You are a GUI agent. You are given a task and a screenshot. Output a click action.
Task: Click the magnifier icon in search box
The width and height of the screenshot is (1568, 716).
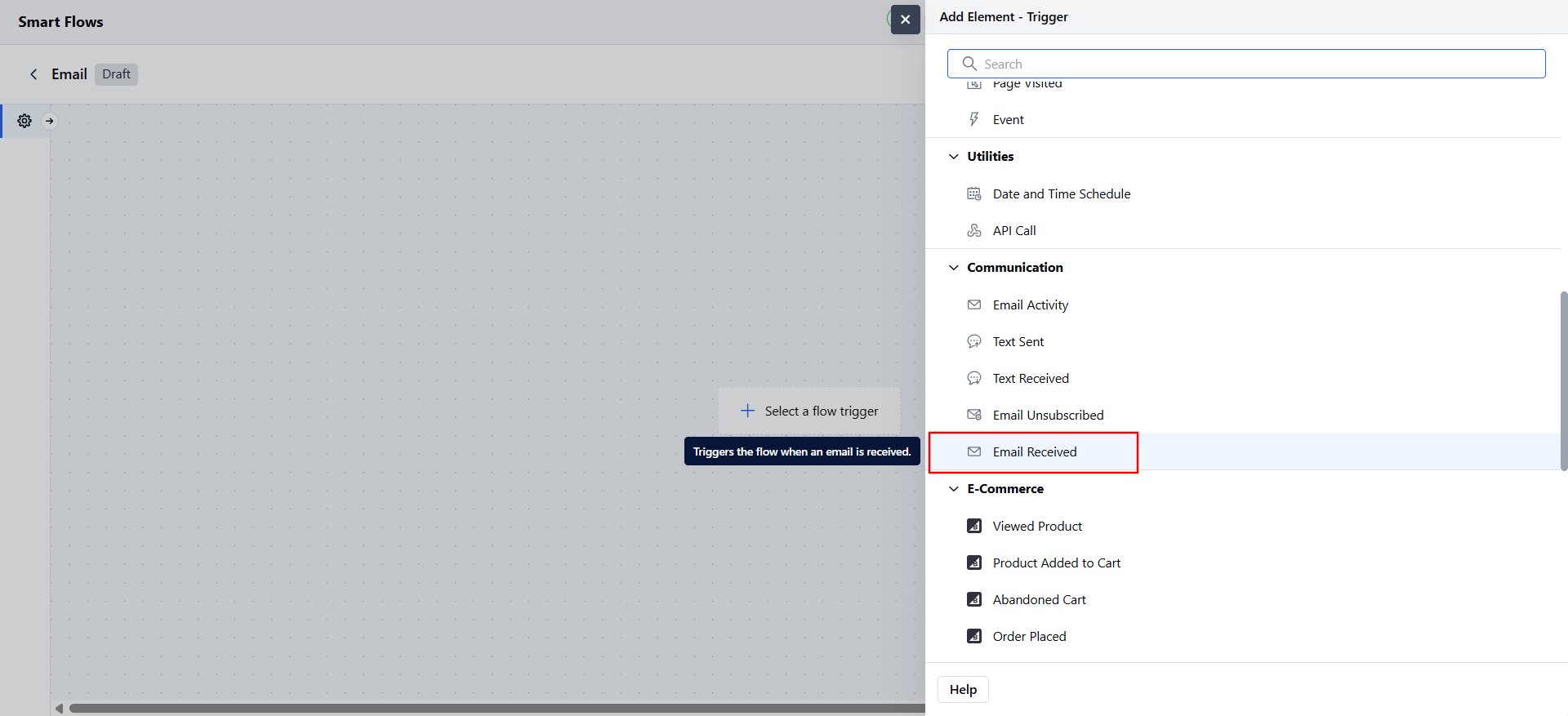click(969, 64)
